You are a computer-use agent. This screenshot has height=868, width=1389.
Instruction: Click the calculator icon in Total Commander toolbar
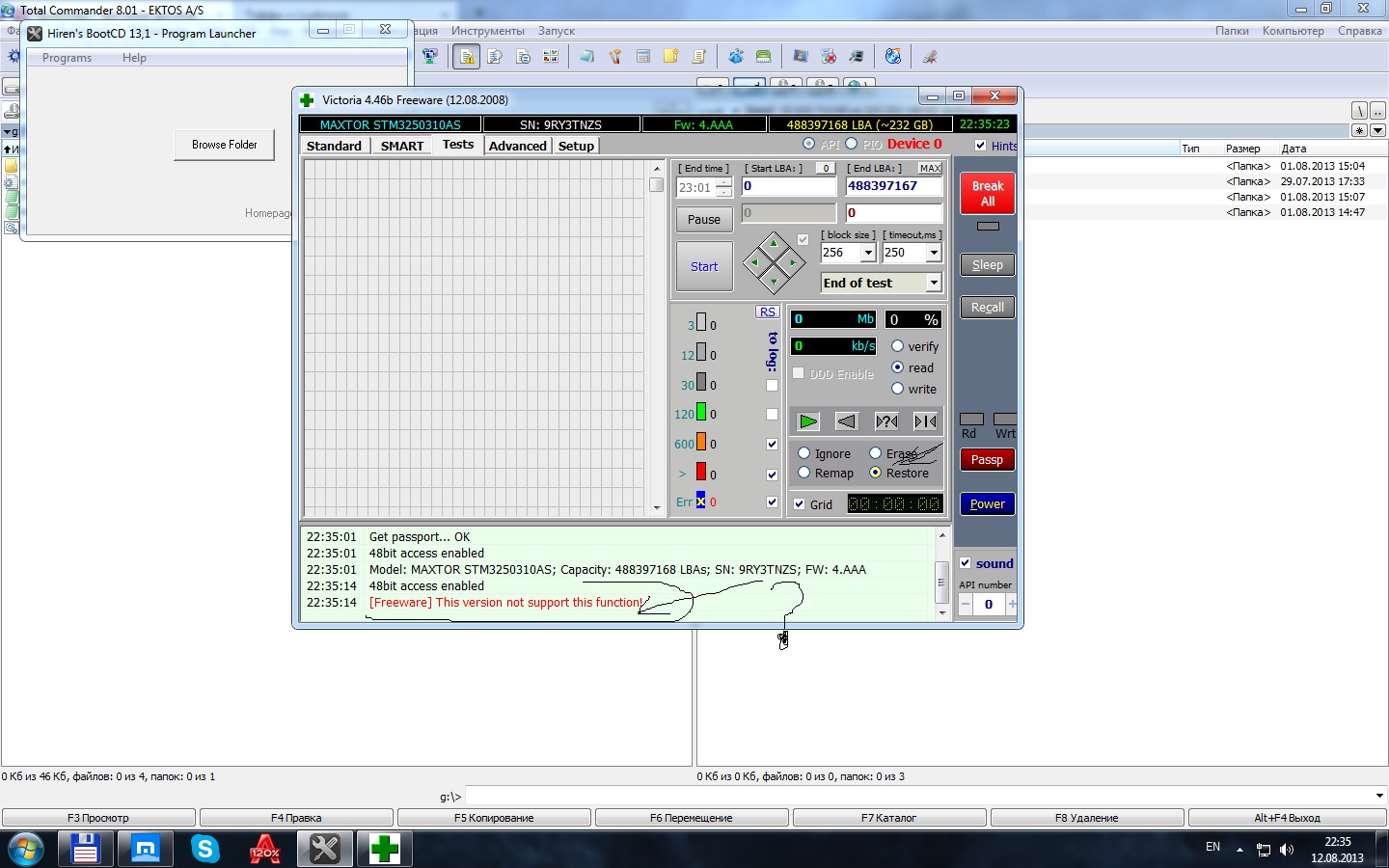point(643,57)
